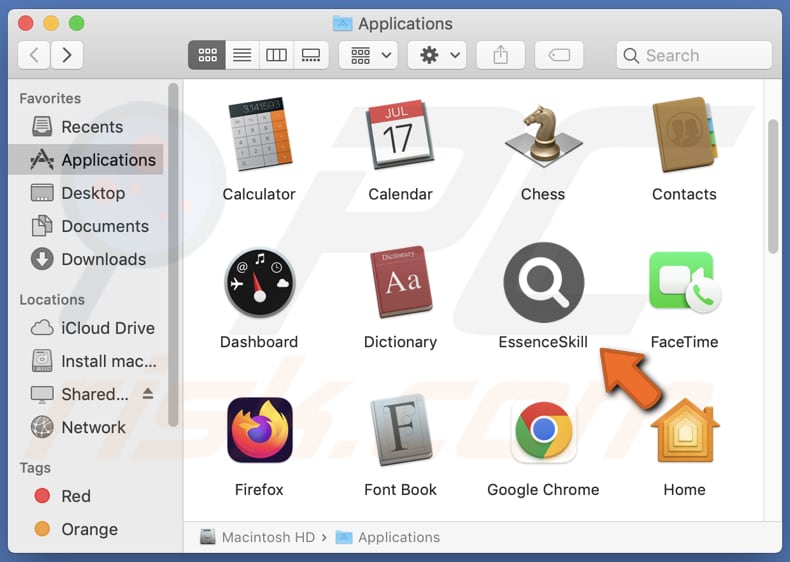The width and height of the screenshot is (790, 562).
Task: Click Macintosh HD in the path bar
Action: [257, 537]
